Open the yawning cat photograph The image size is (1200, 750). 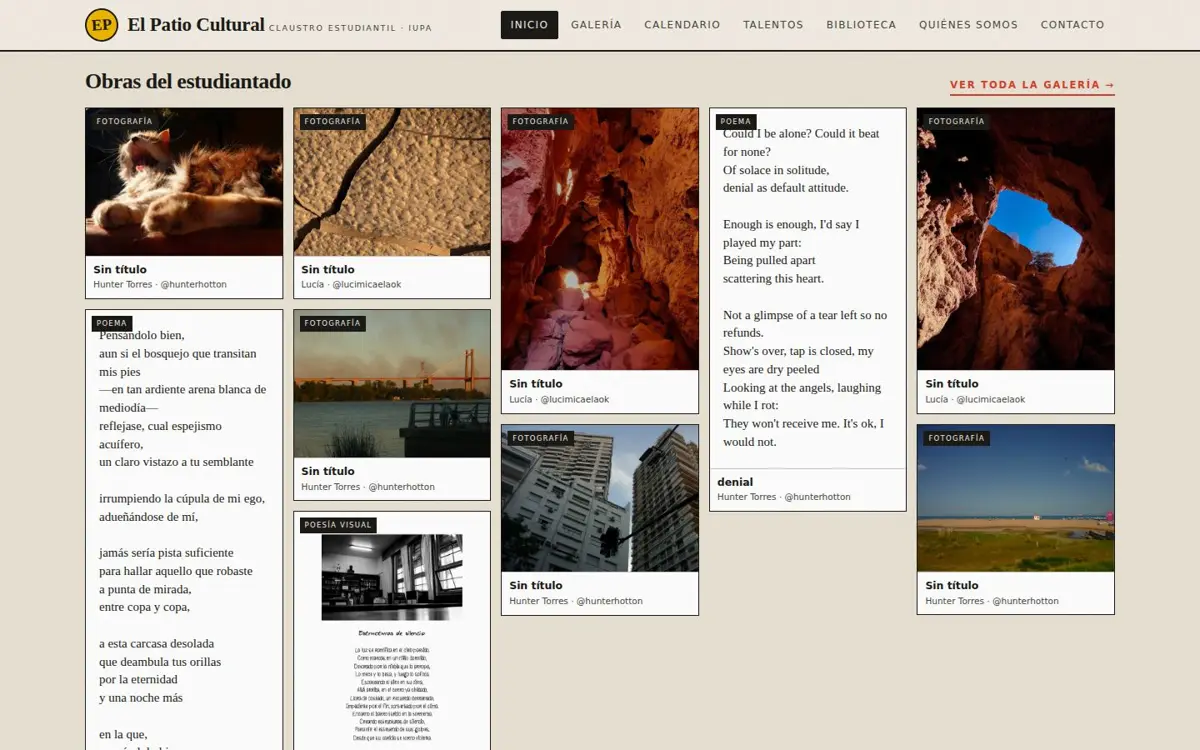click(x=184, y=182)
